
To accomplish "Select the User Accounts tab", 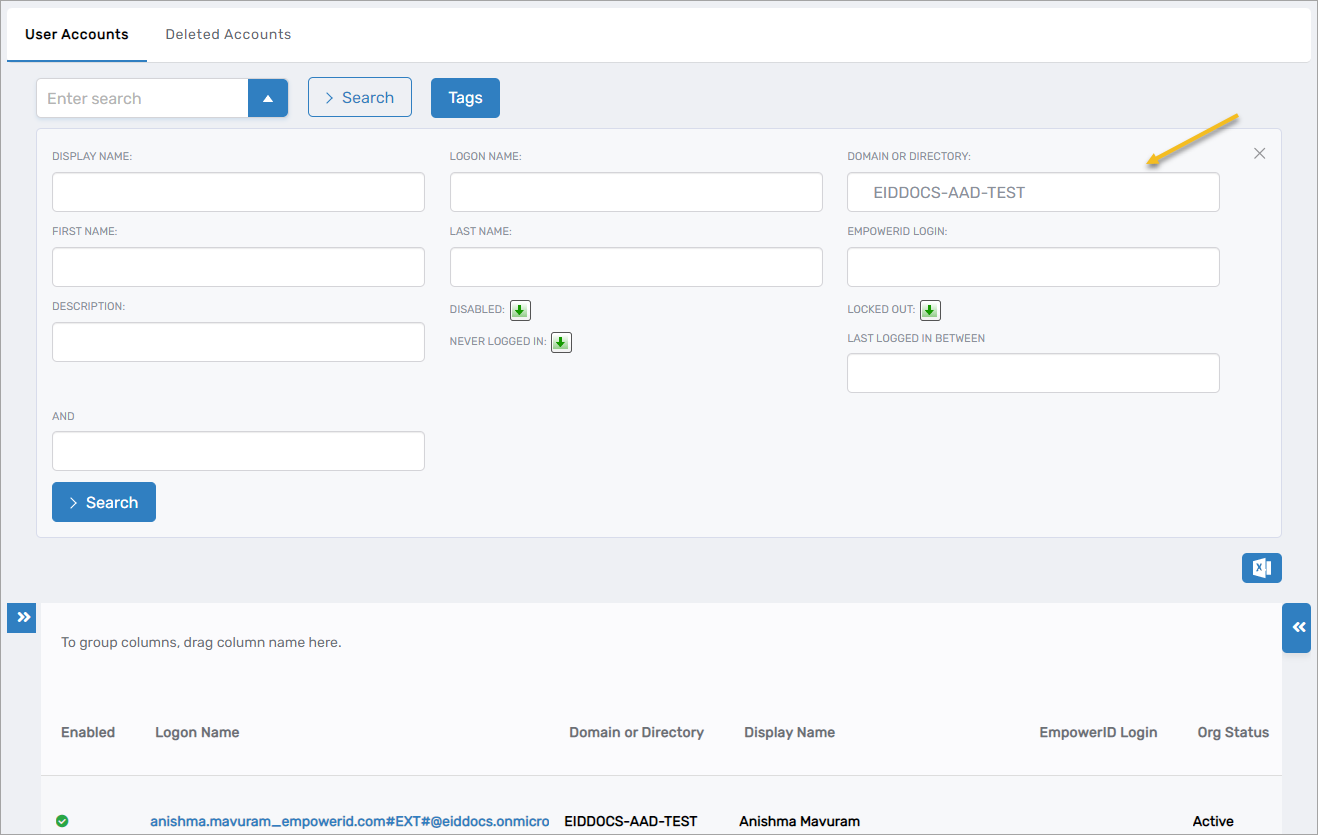I will [x=77, y=34].
